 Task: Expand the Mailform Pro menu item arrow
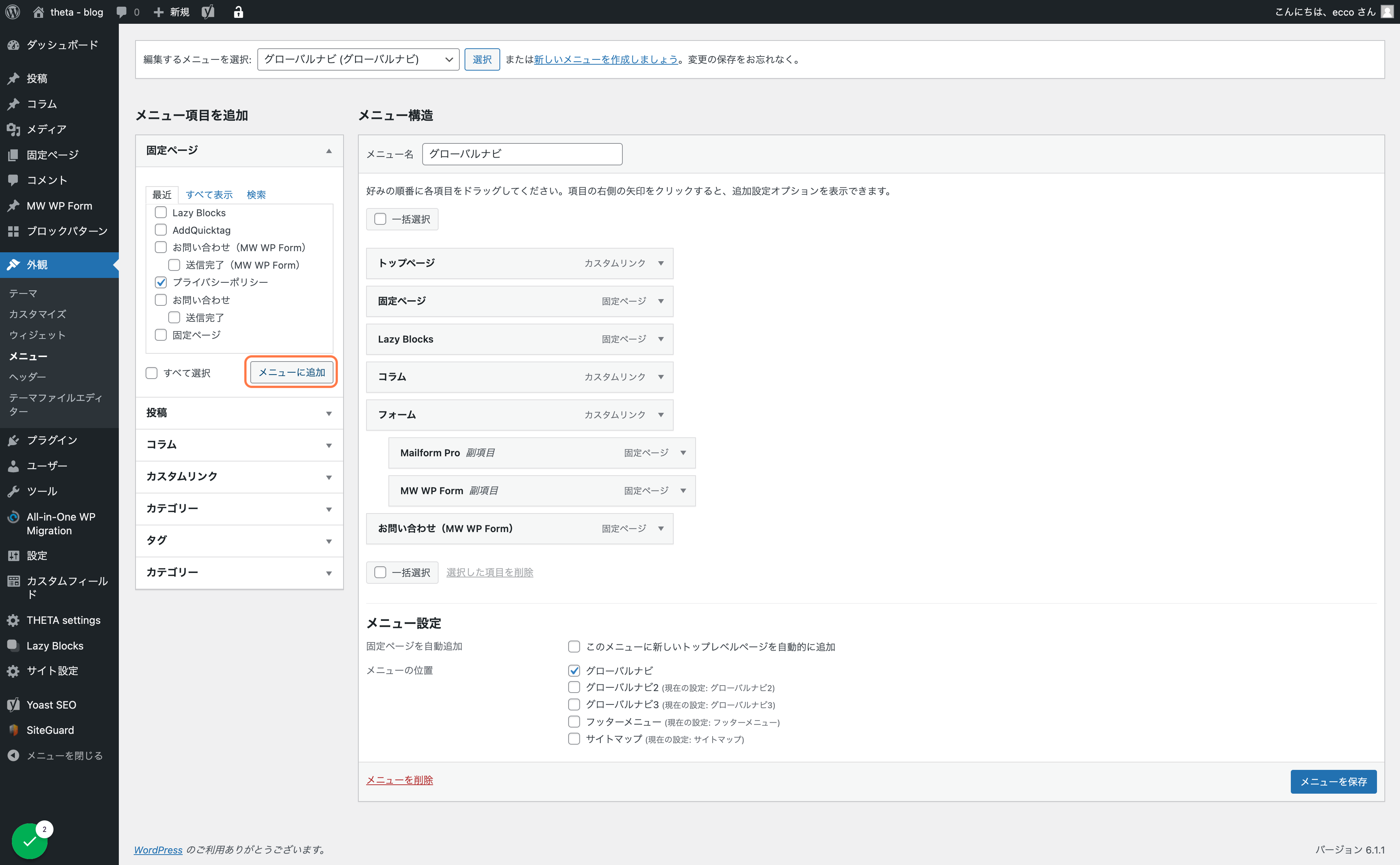point(683,453)
